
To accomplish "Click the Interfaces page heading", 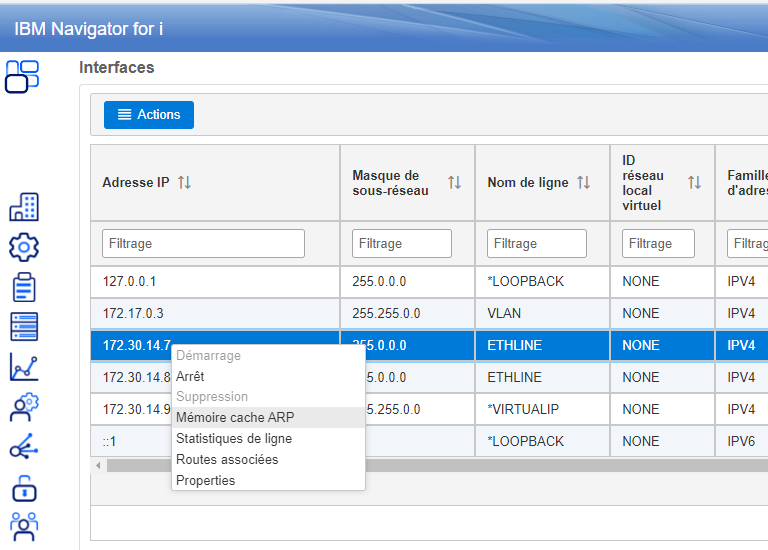I will click(x=117, y=68).
